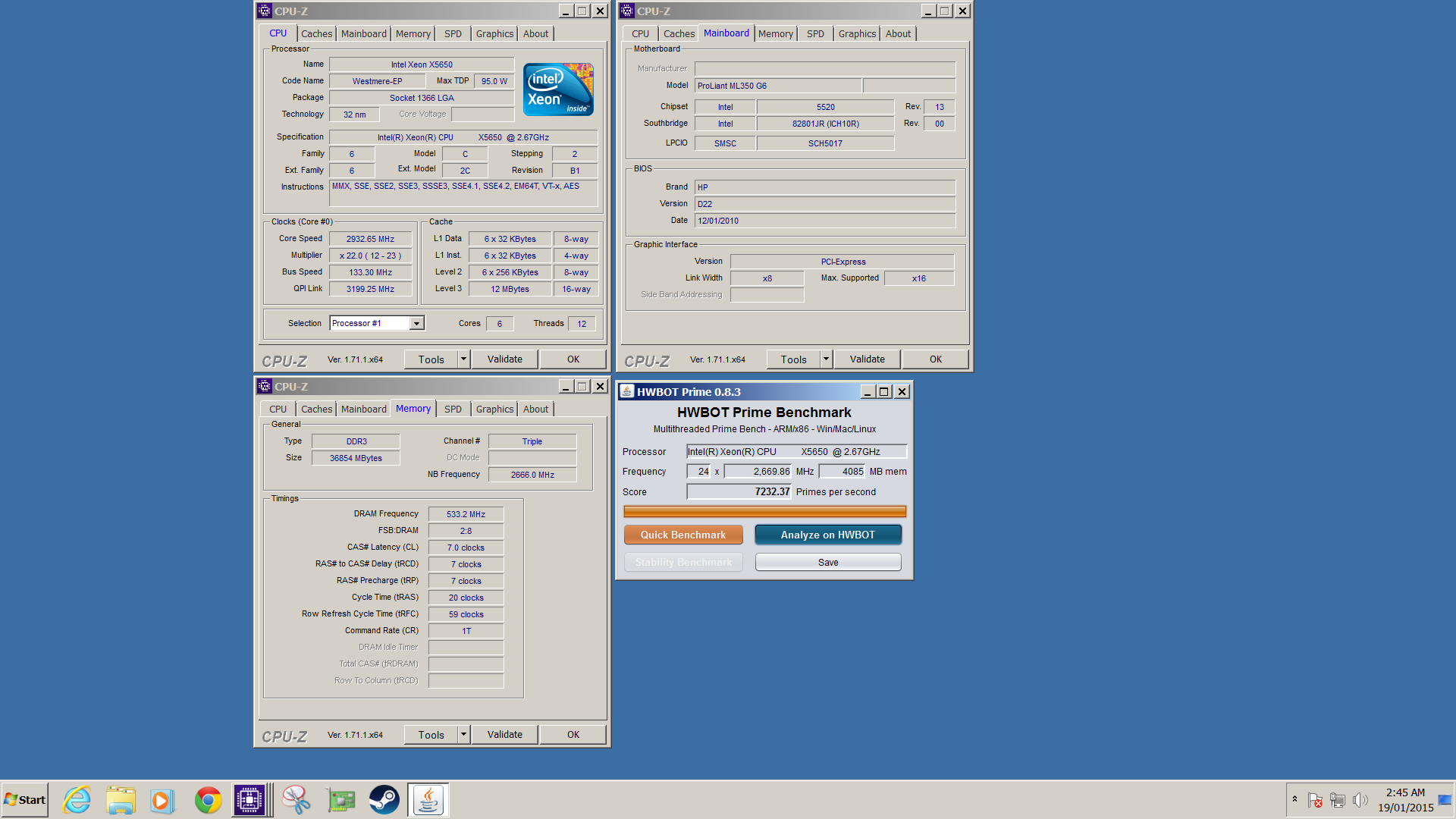Image resolution: width=1456 pixels, height=819 pixels.
Task: Click the Level 3 cache value 12 MBytes
Action: [x=510, y=289]
